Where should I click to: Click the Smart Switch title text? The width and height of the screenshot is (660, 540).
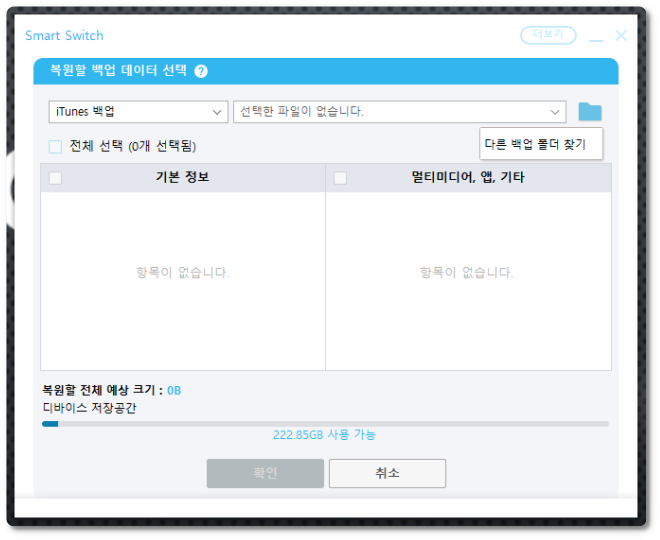point(64,35)
